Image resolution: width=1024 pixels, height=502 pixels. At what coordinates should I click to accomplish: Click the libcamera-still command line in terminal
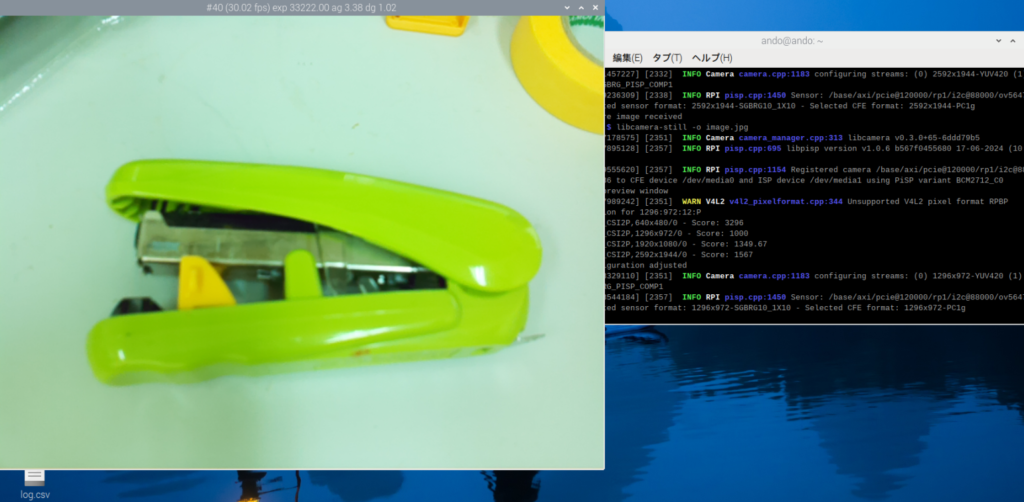[682, 127]
